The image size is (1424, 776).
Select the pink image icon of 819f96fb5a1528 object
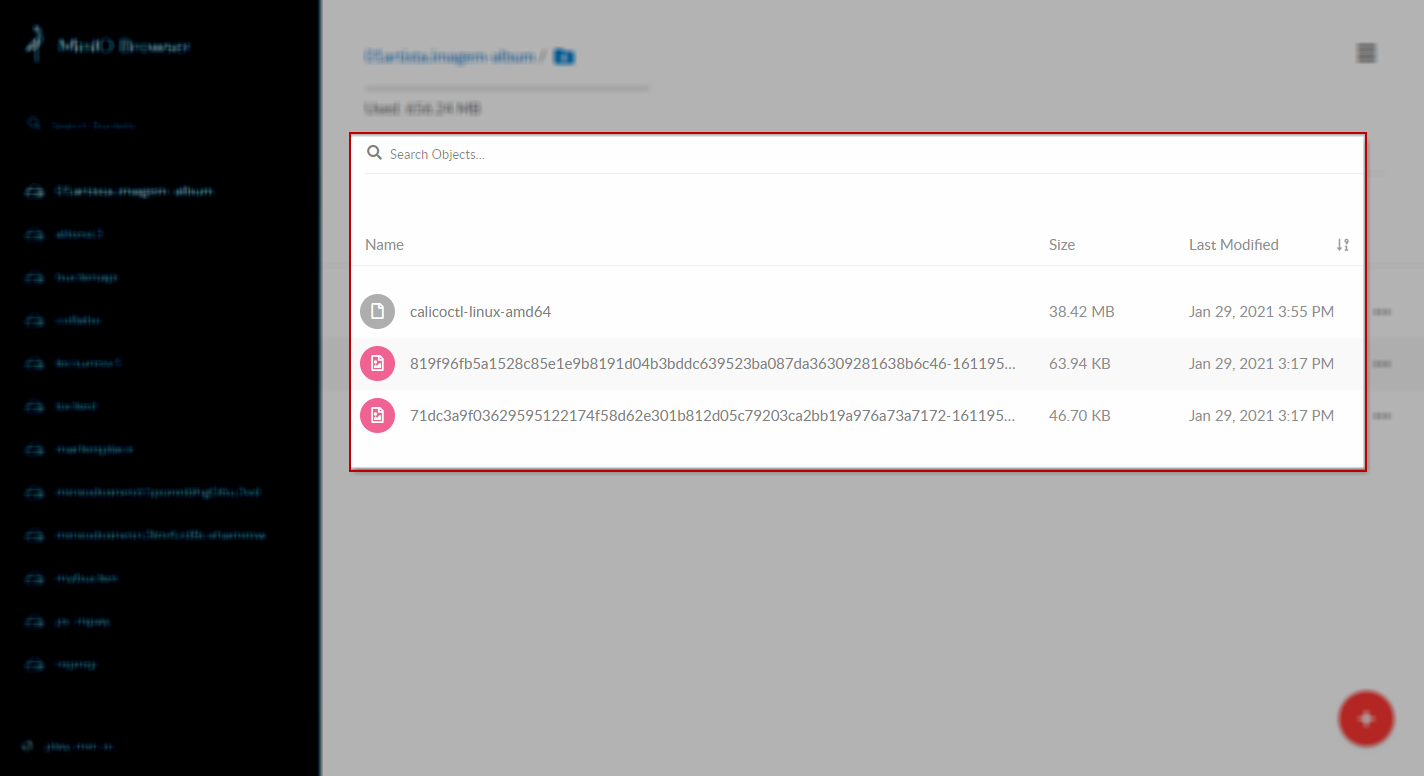[378, 364]
